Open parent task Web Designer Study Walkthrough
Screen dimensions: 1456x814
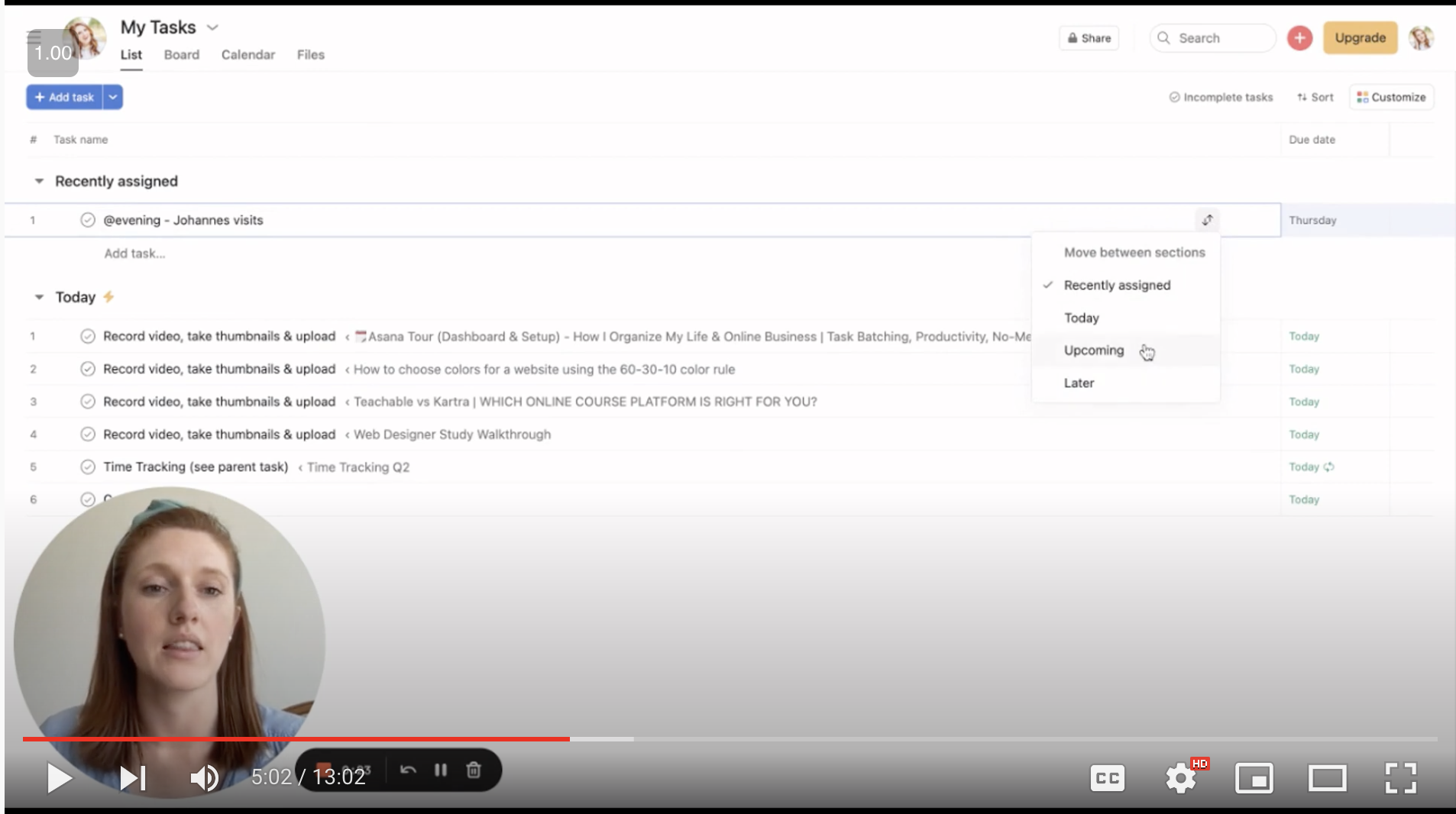[451, 434]
